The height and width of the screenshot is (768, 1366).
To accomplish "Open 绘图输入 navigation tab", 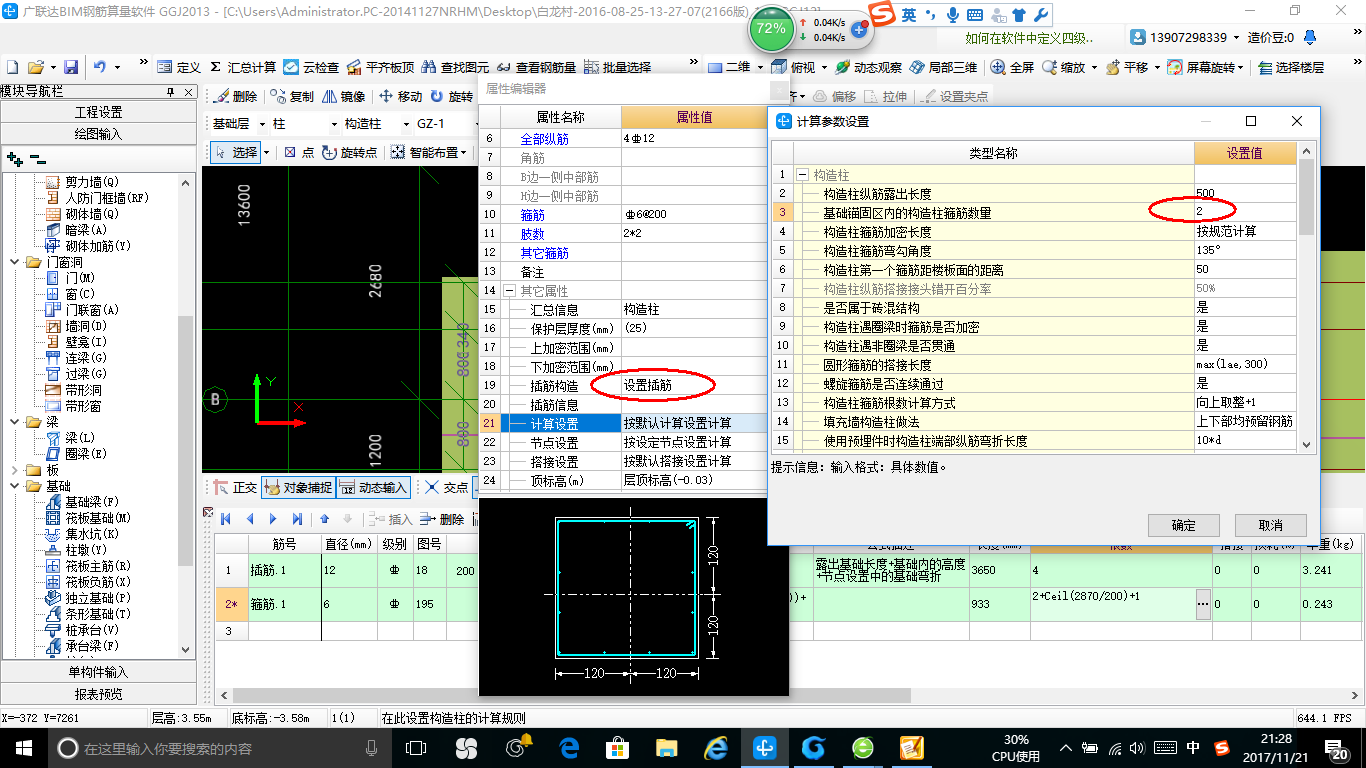I will [x=98, y=132].
